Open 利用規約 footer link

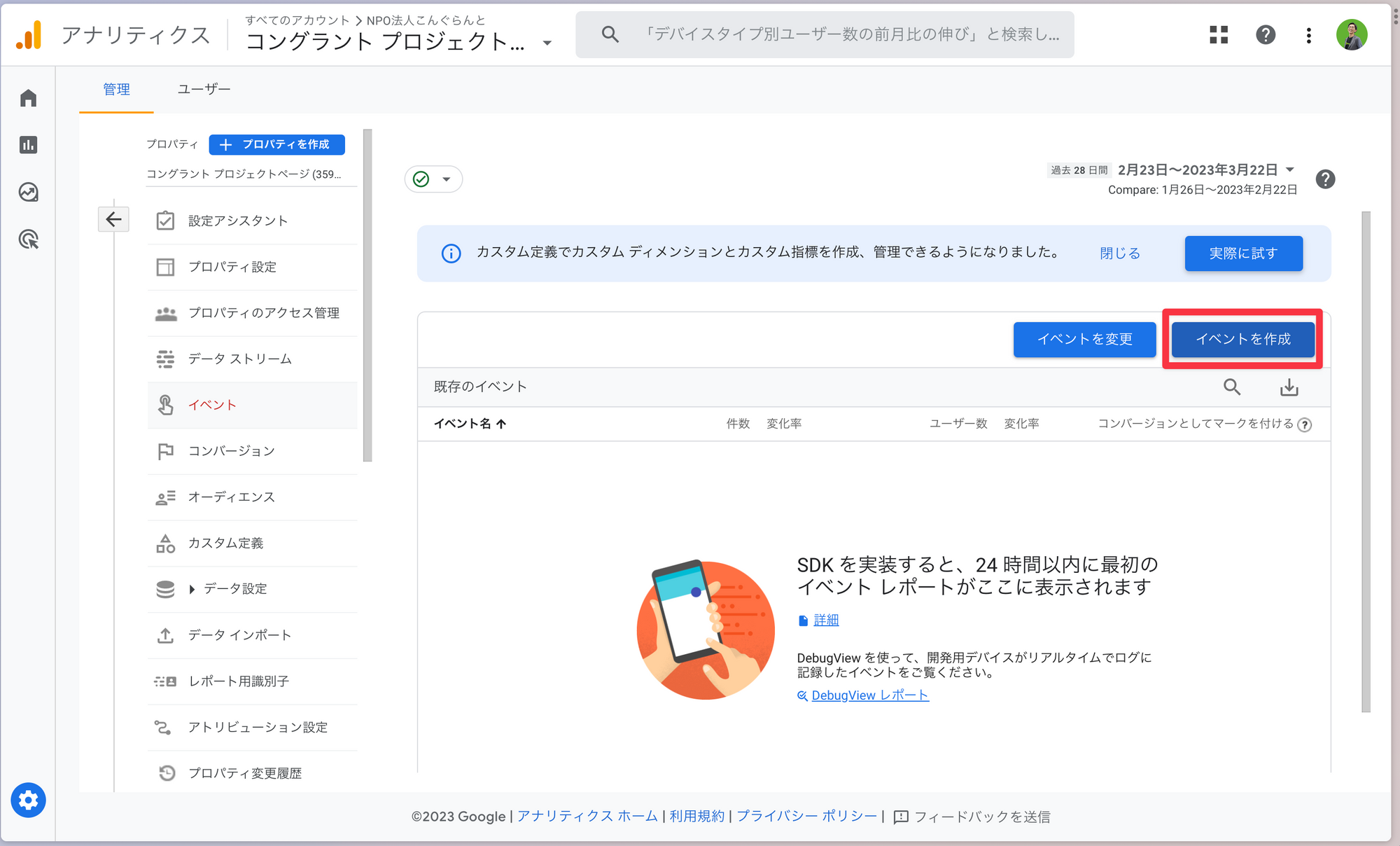point(696,816)
